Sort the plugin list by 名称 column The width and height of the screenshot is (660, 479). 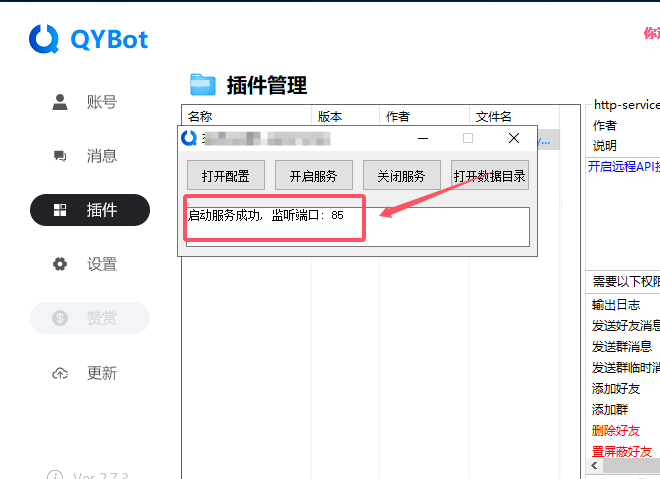pyautogui.click(x=247, y=116)
